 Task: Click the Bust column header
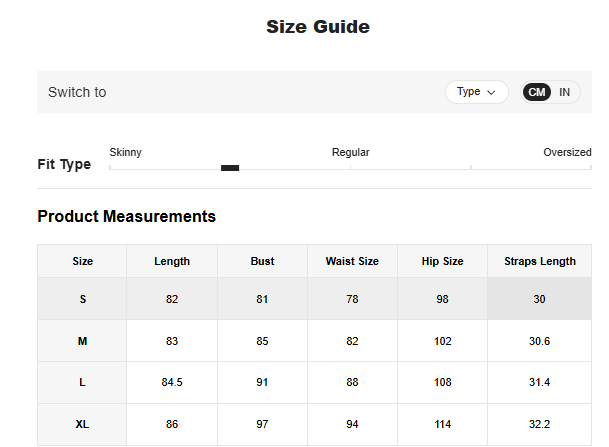[262, 261]
